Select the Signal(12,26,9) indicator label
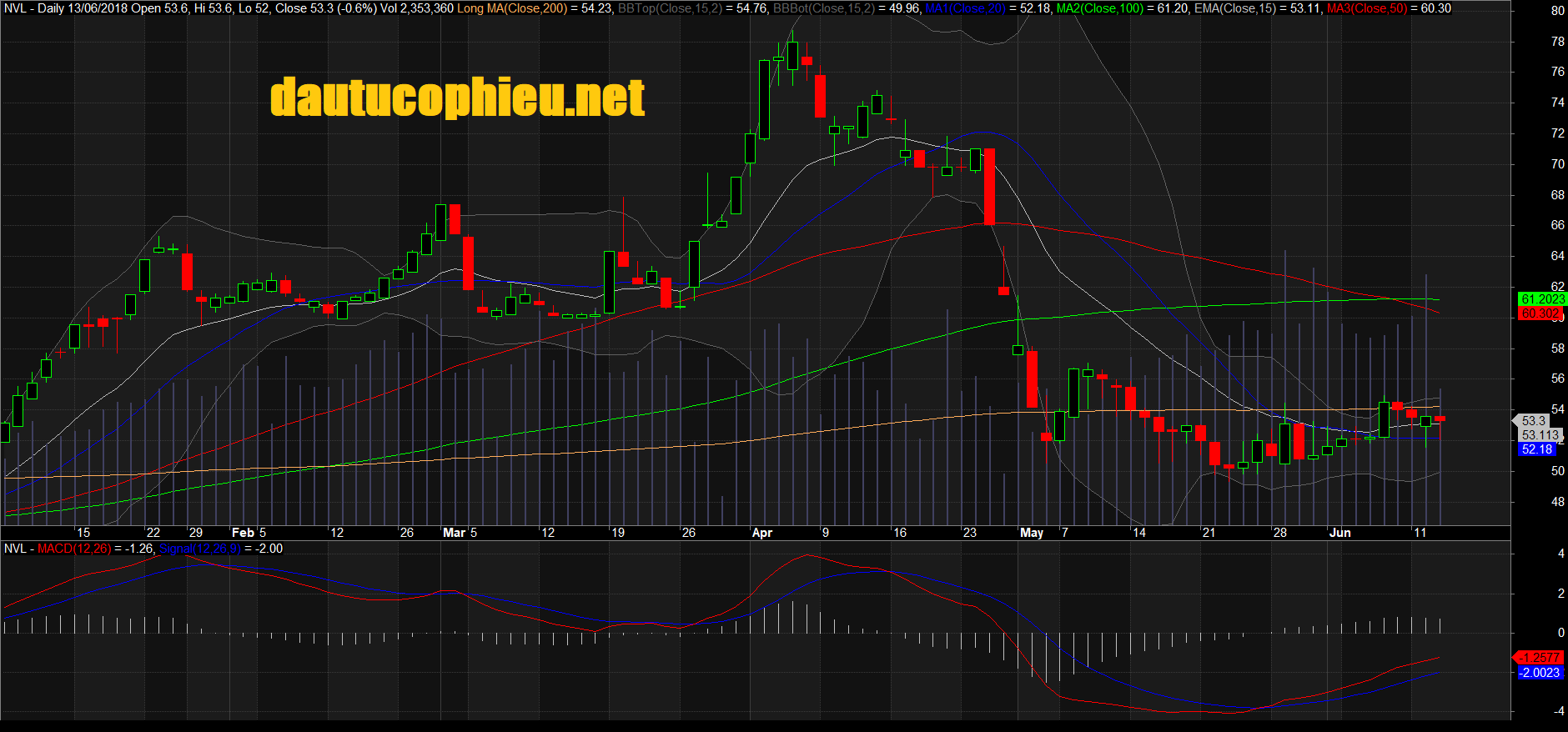1568x732 pixels. pyautogui.click(x=199, y=549)
